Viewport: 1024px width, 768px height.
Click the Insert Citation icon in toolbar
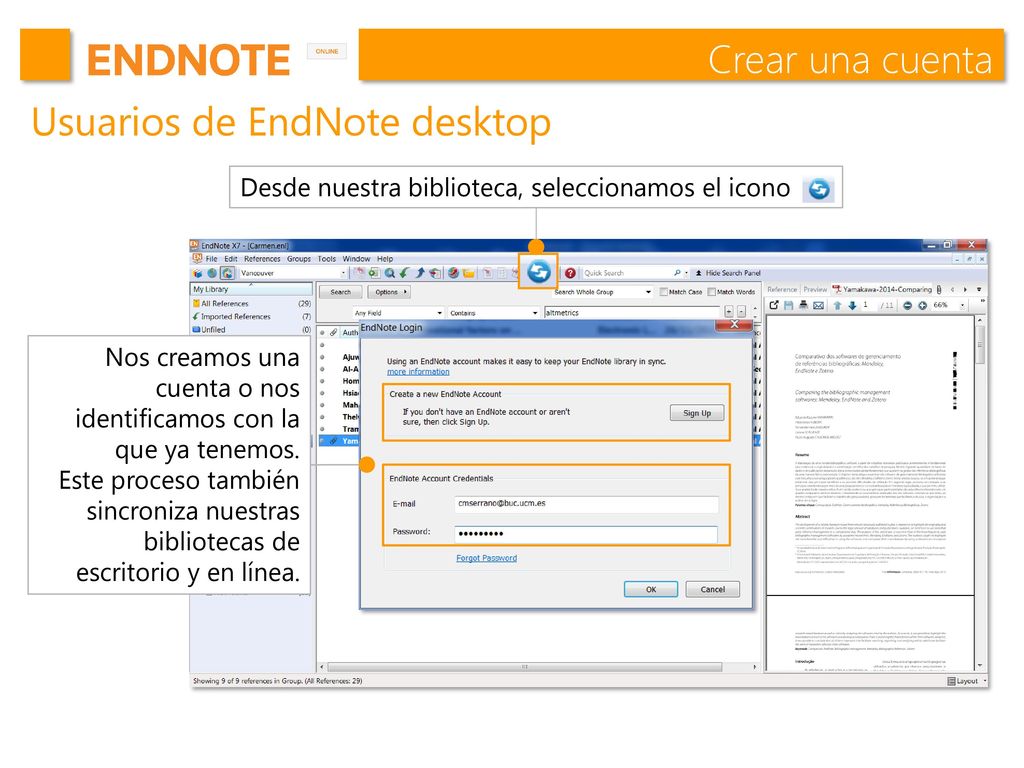(x=487, y=273)
